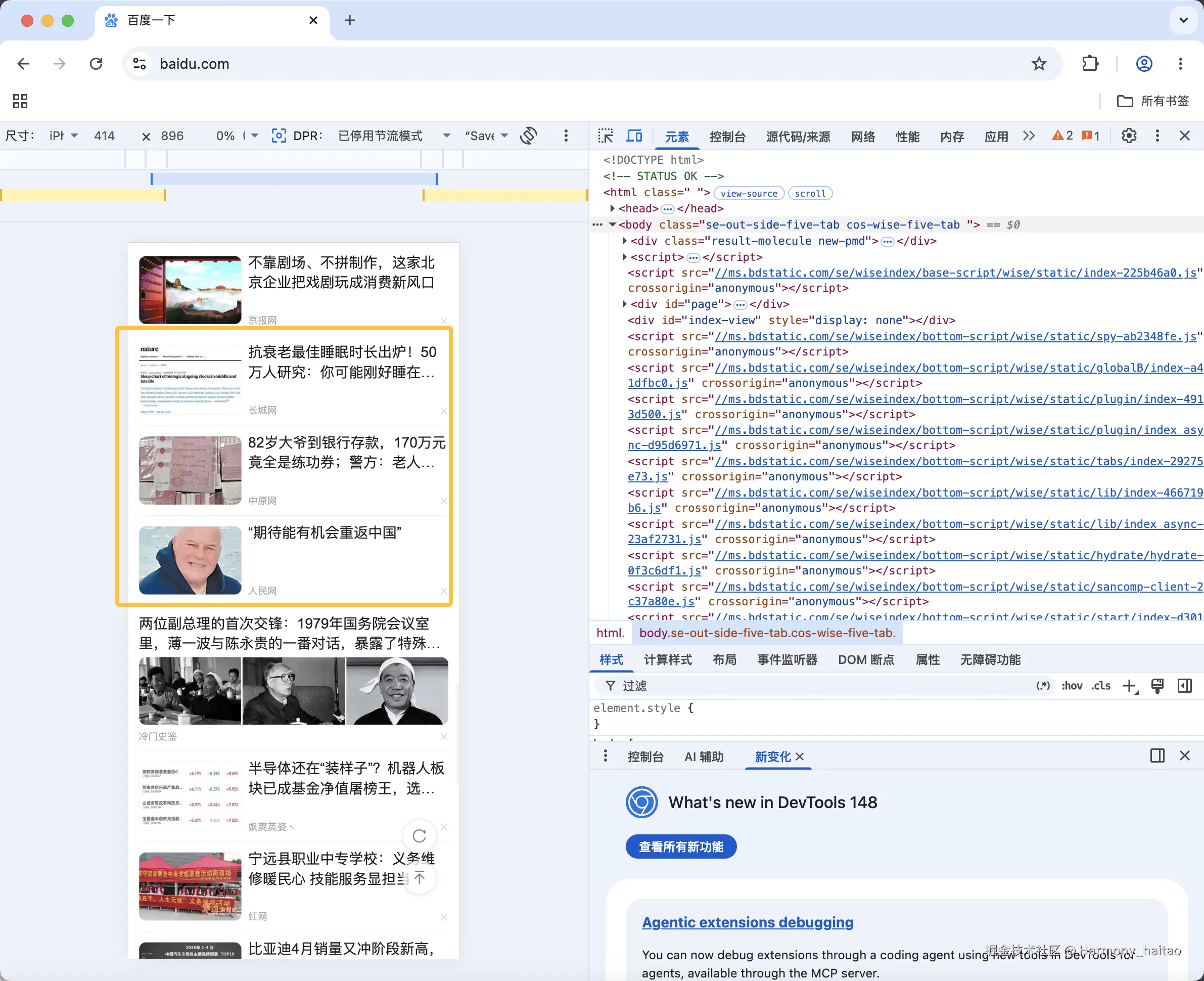Click the browser back arrow
Viewport: 1204px width, 981px height.
[x=24, y=64]
